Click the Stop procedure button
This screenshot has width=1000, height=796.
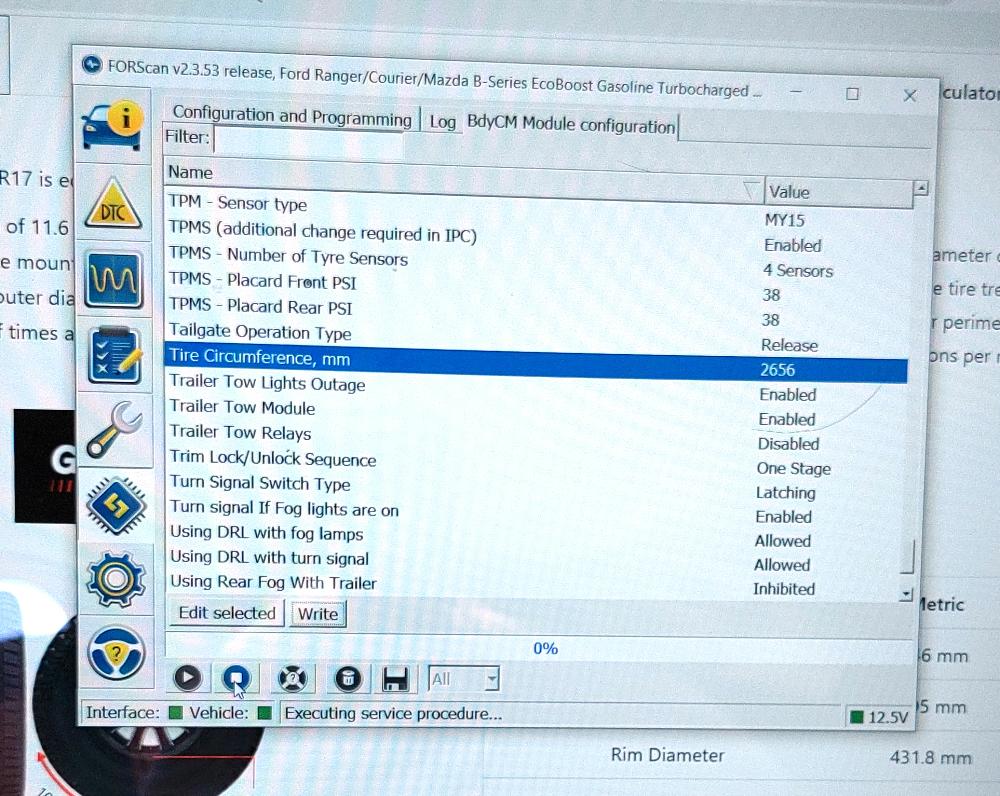(x=237, y=678)
